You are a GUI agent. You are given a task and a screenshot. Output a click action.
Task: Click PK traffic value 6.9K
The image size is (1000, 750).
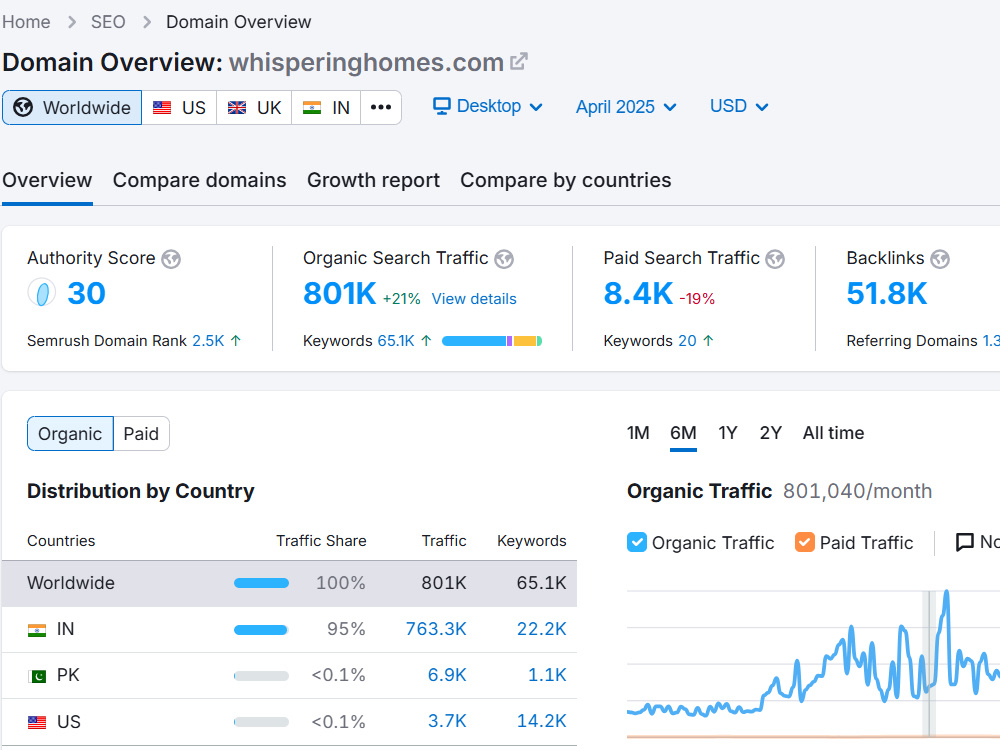(x=447, y=675)
